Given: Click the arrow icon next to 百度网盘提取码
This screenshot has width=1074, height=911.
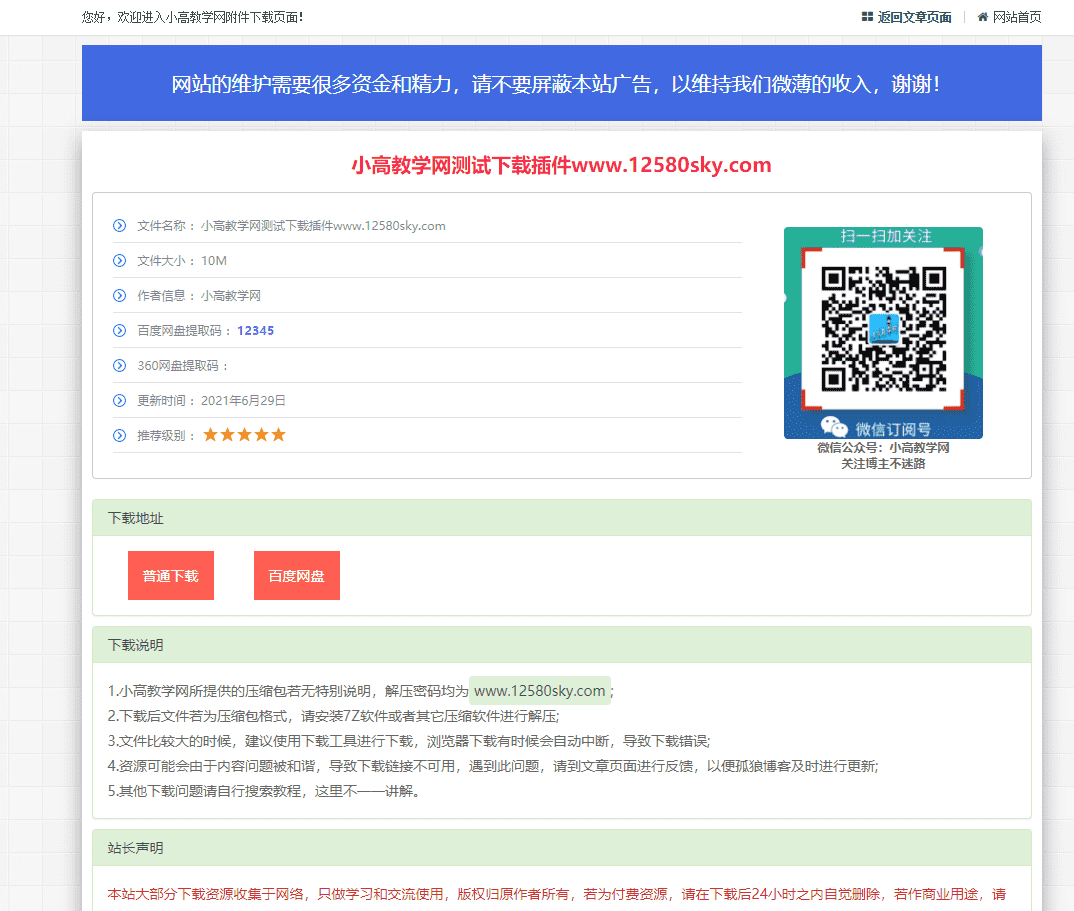Looking at the screenshot, I should click(119, 330).
